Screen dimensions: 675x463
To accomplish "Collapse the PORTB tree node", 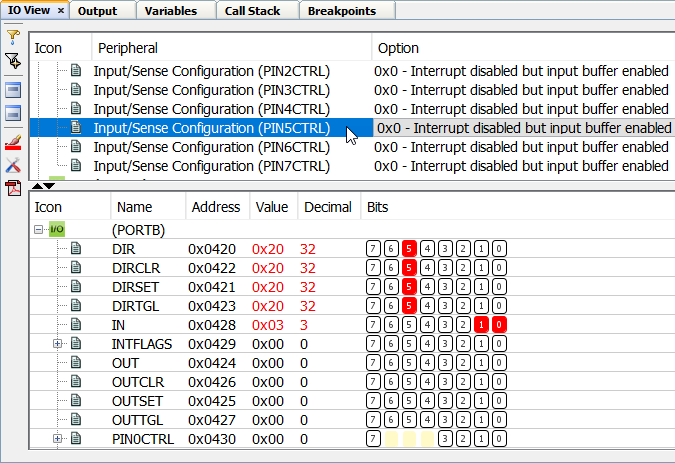I will tap(39, 230).
